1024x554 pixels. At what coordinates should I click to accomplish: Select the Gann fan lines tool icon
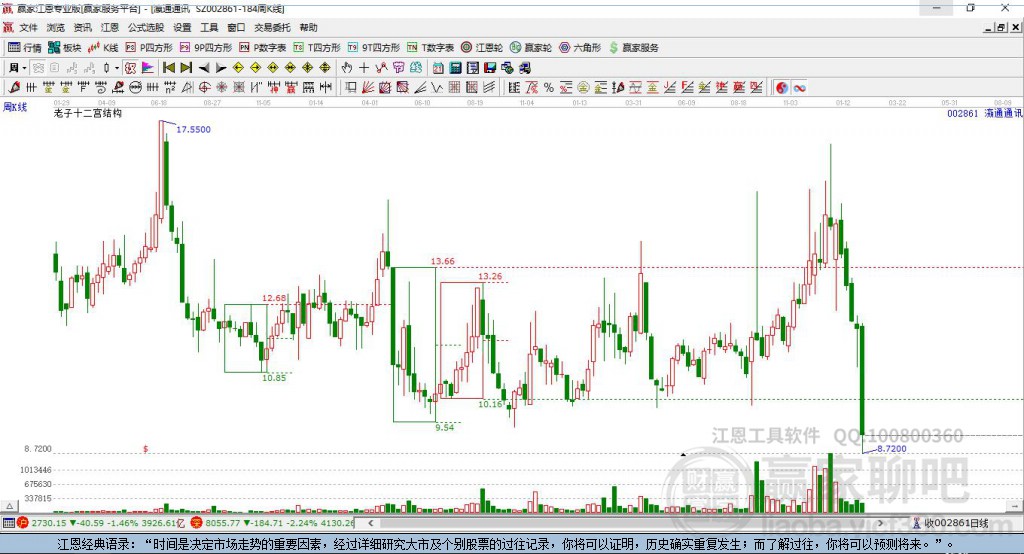(368, 88)
